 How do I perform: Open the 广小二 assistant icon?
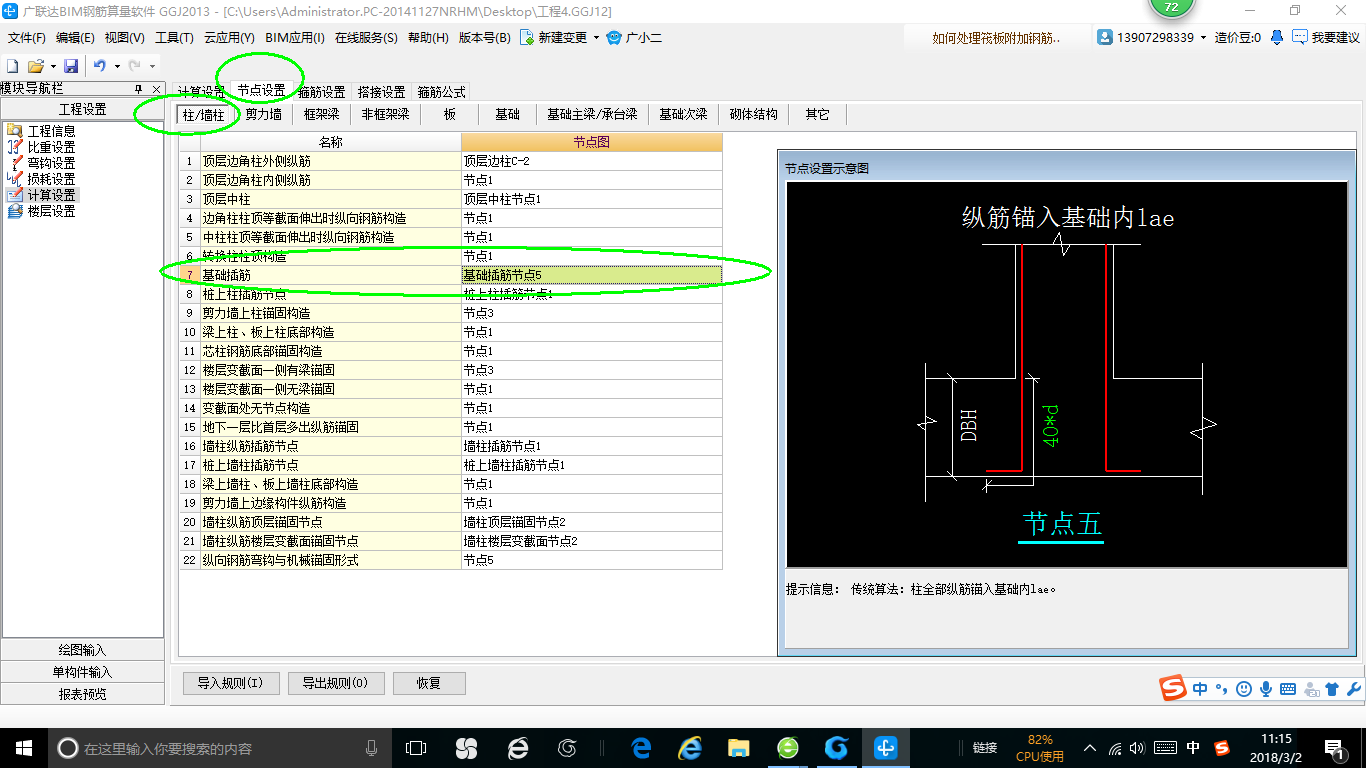[614, 37]
